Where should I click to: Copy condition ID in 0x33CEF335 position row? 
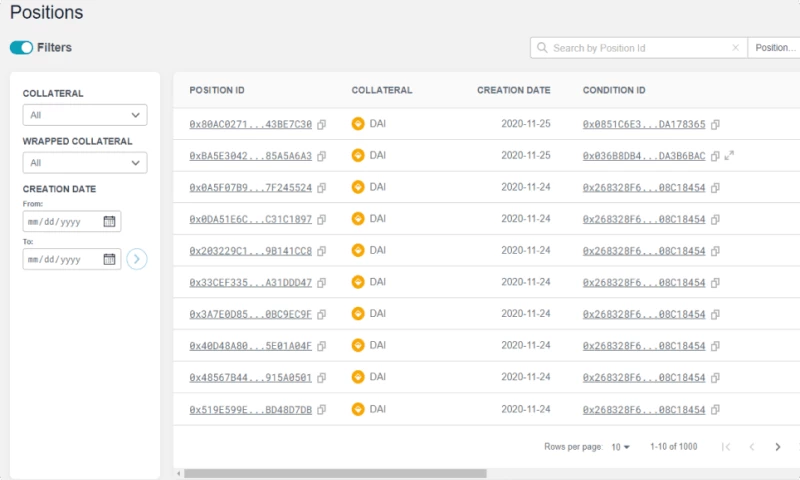[x=715, y=283]
